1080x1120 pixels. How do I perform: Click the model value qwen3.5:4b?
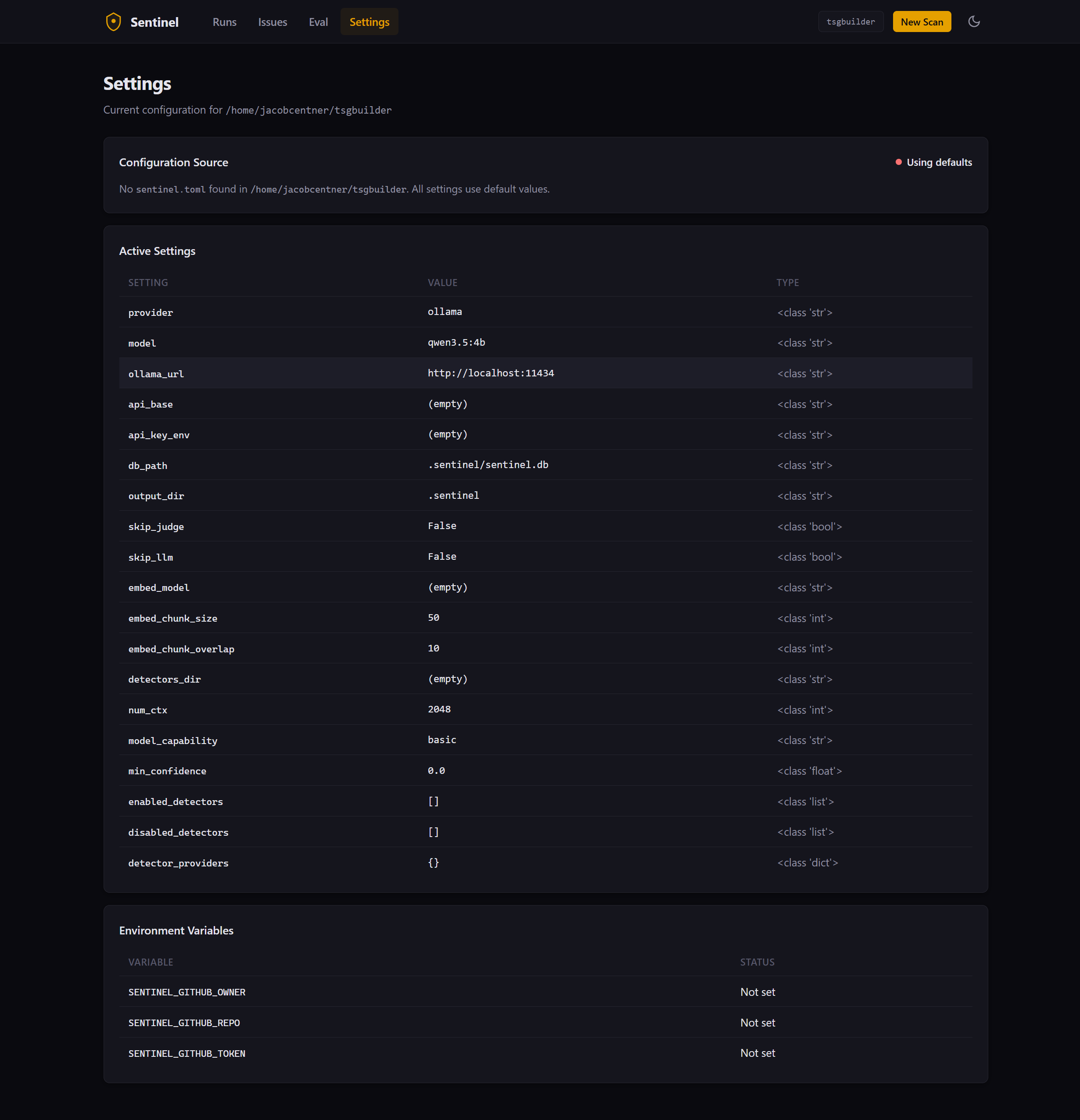point(456,342)
